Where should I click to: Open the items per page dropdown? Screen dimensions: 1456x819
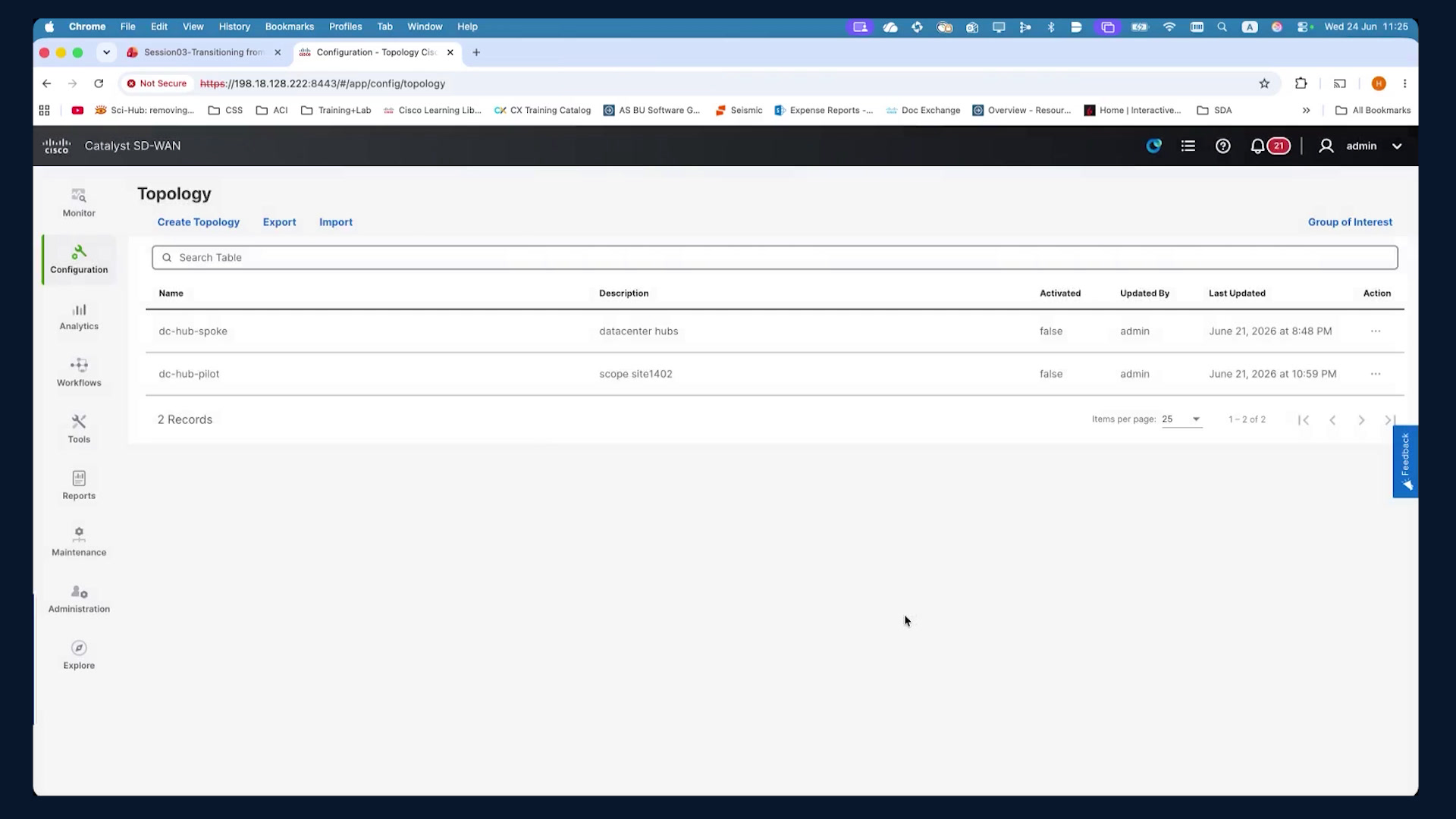pyautogui.click(x=1181, y=419)
